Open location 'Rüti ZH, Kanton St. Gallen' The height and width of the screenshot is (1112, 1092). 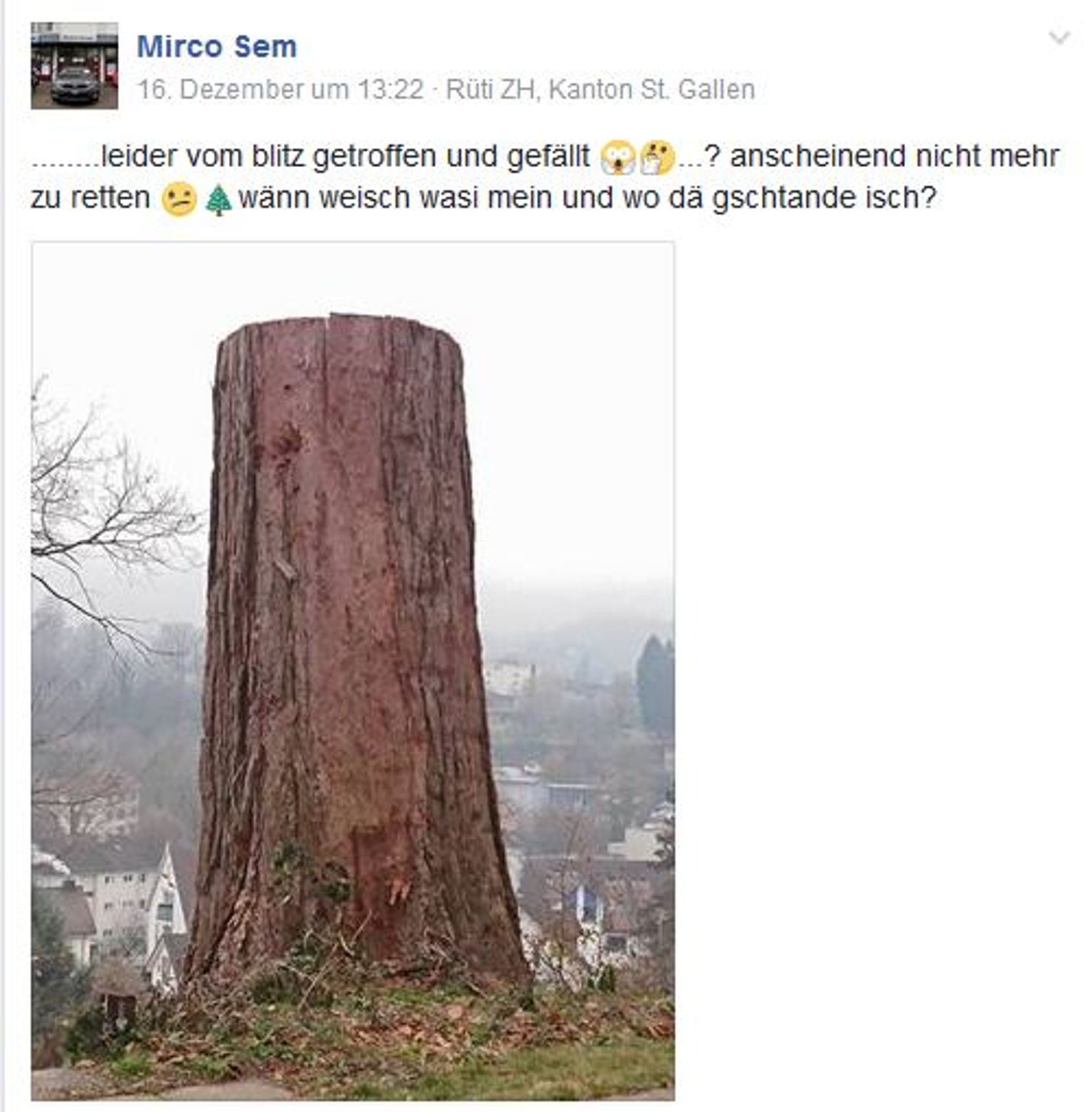pyautogui.click(x=600, y=89)
